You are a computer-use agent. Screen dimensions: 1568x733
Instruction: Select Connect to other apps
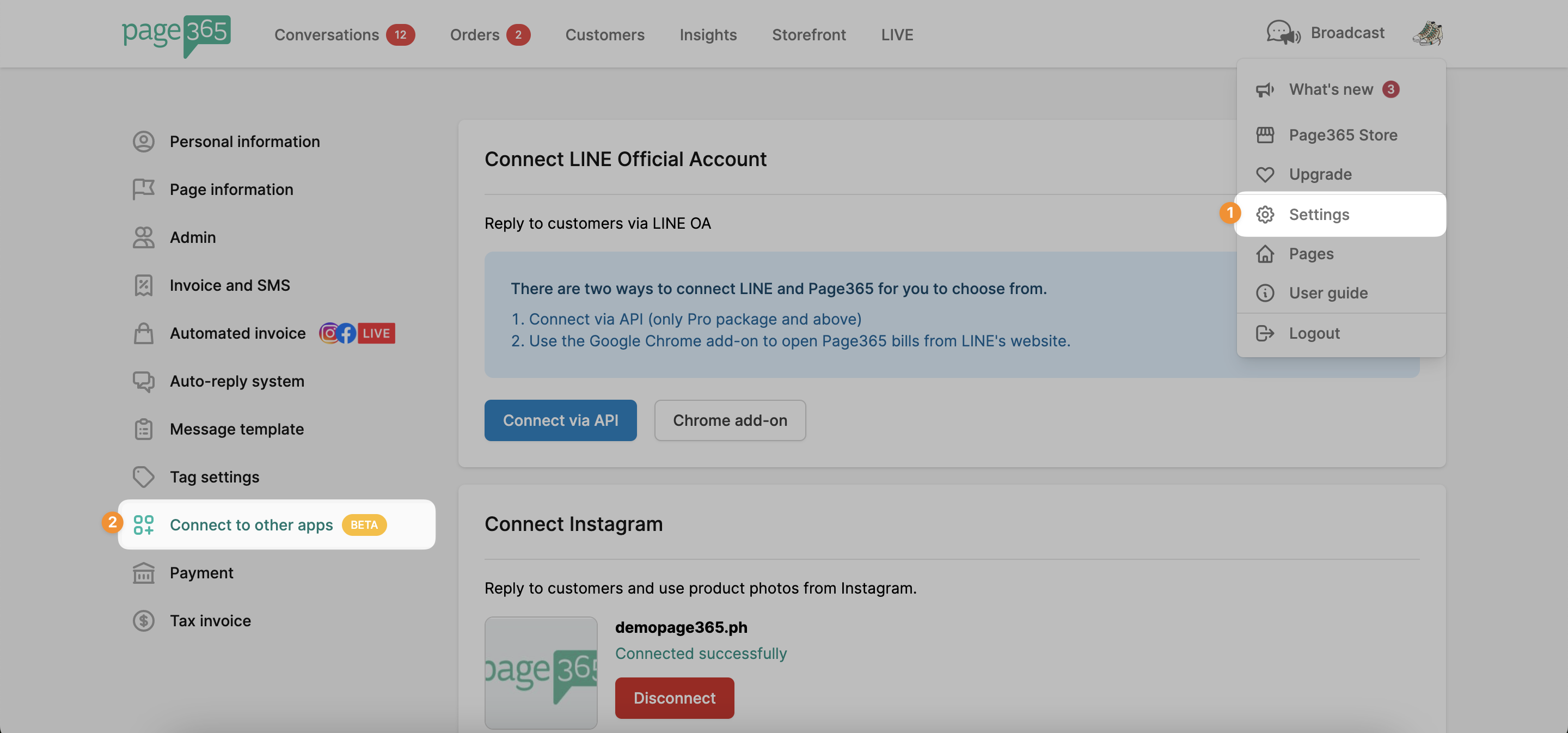[x=277, y=525]
